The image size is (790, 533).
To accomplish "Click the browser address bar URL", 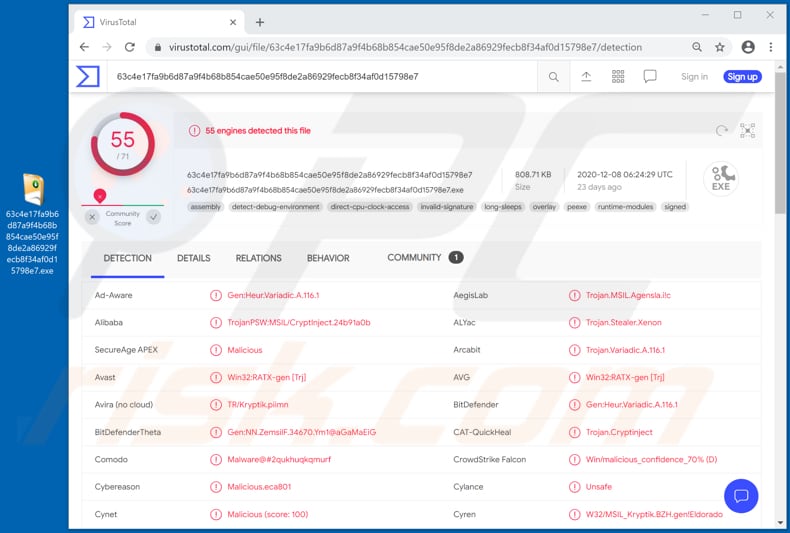I will [x=405, y=47].
